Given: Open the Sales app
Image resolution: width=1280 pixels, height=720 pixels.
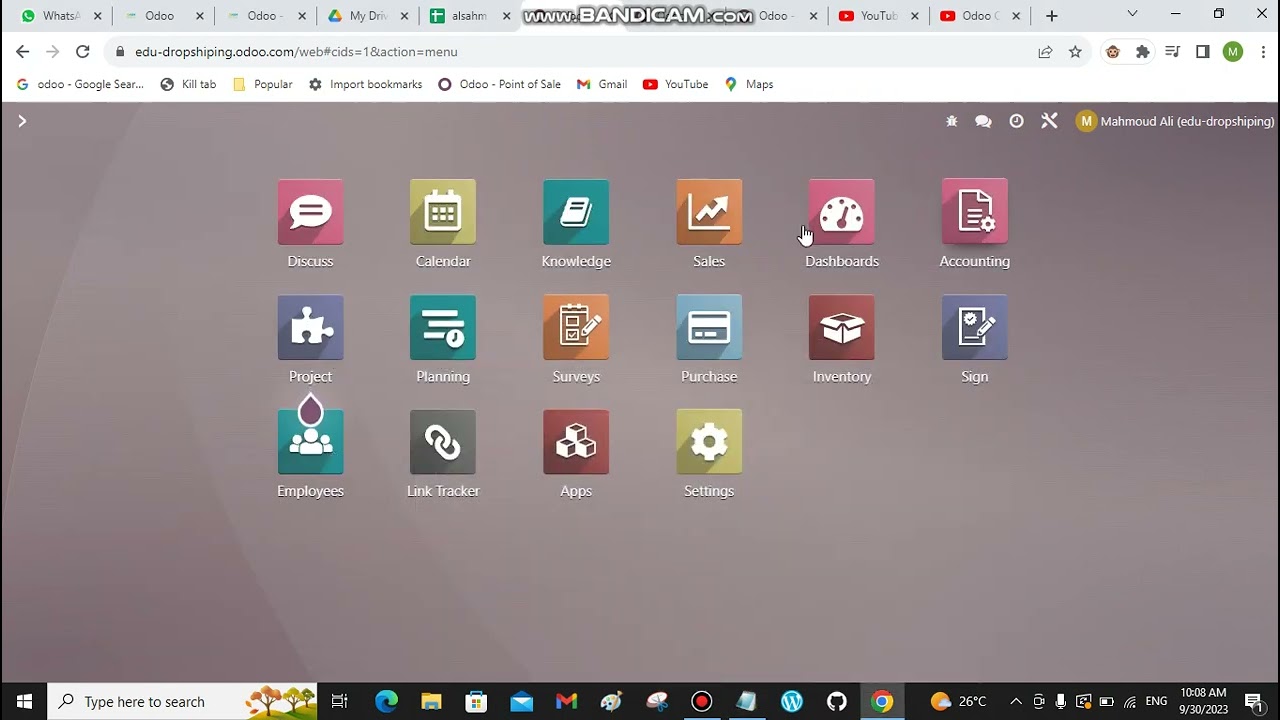Looking at the screenshot, I should pos(709,212).
